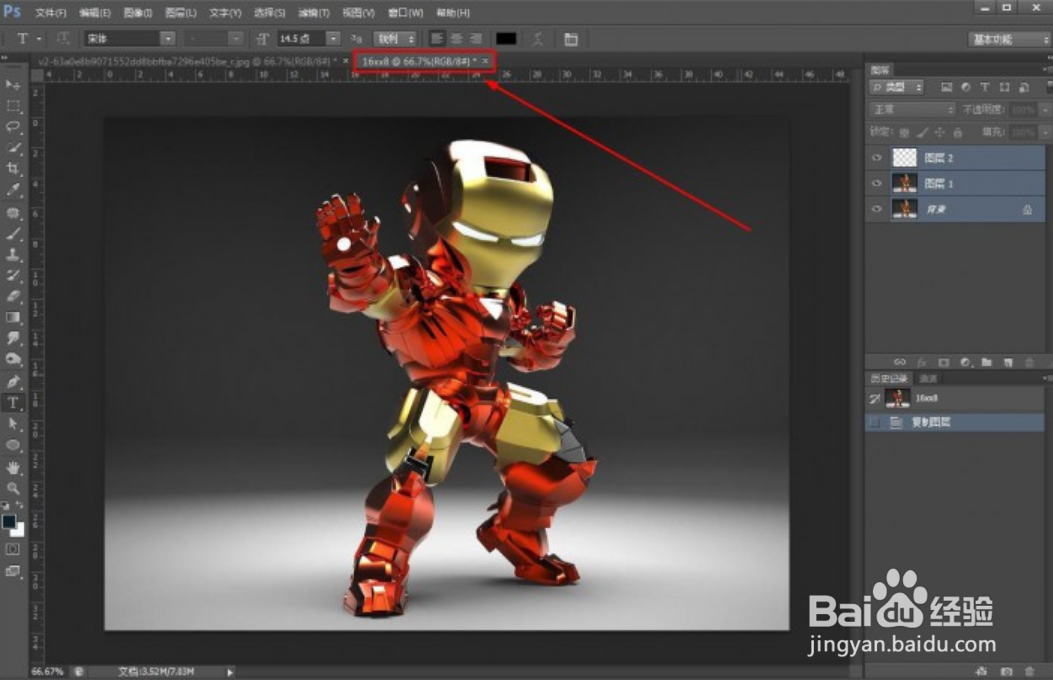Open the tool preset picker arrow
1053x680 pixels.
[x=39, y=39]
